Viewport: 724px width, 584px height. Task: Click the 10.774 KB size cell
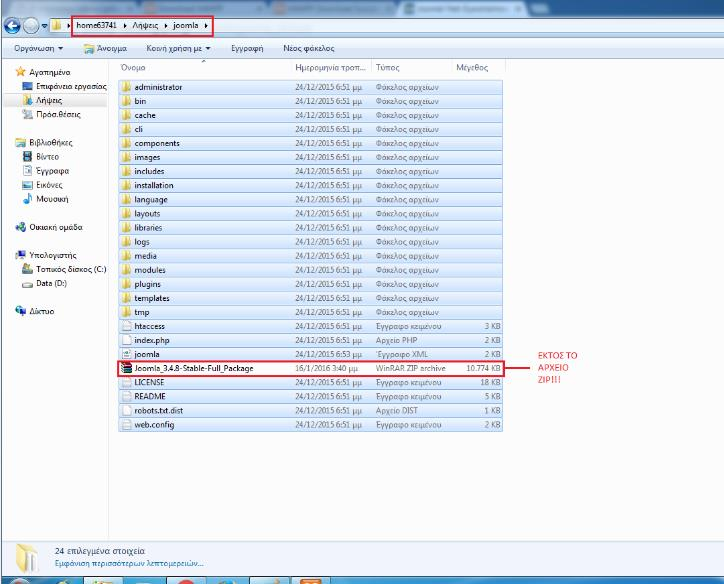point(483,368)
